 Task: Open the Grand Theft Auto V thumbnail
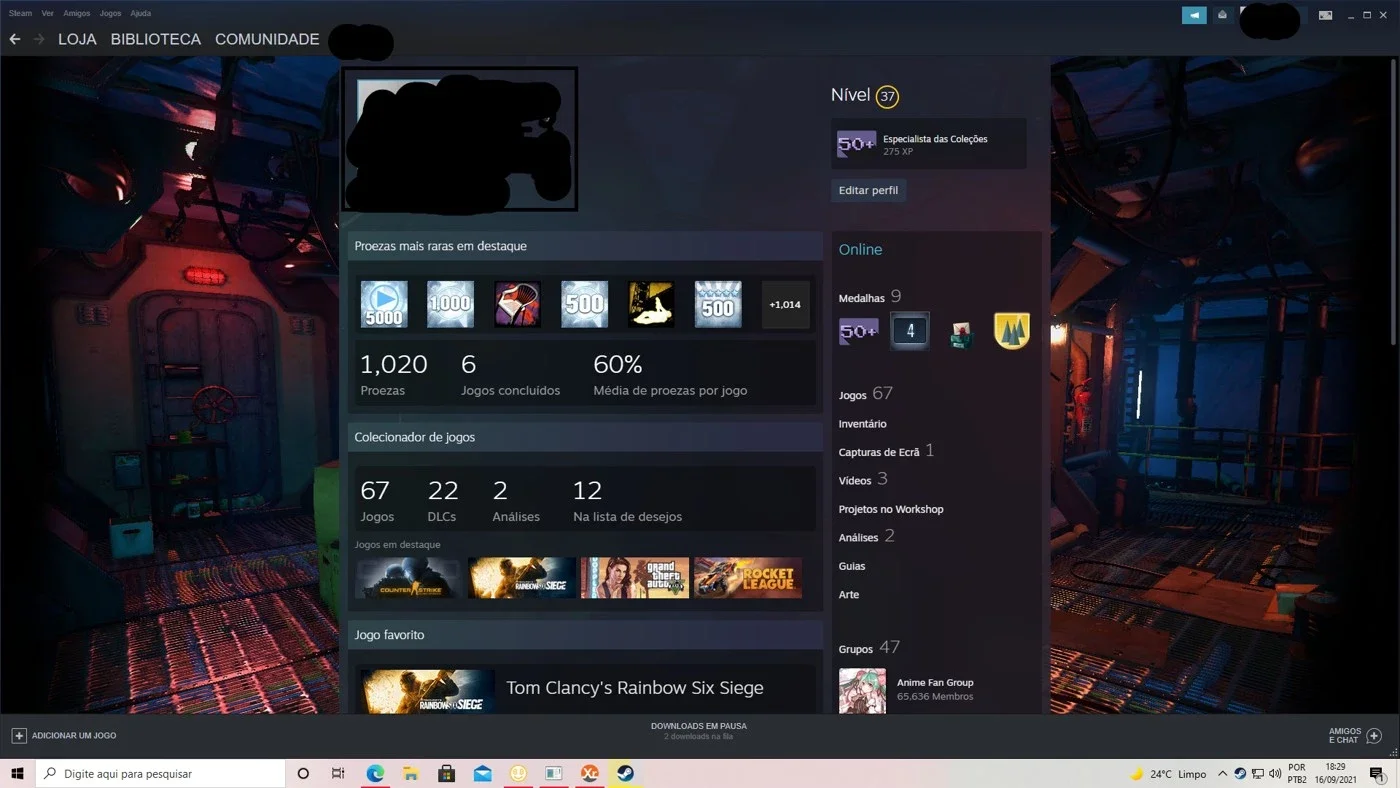pos(635,578)
